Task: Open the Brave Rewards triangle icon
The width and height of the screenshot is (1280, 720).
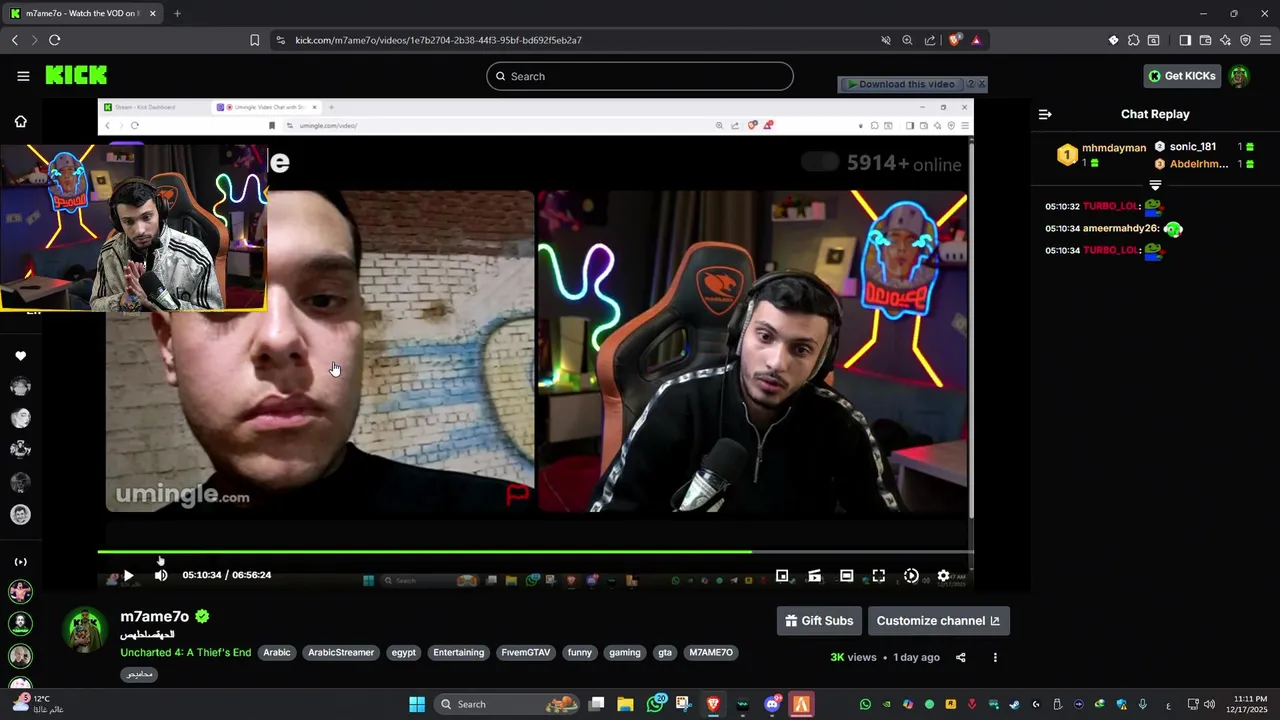Action: click(976, 40)
